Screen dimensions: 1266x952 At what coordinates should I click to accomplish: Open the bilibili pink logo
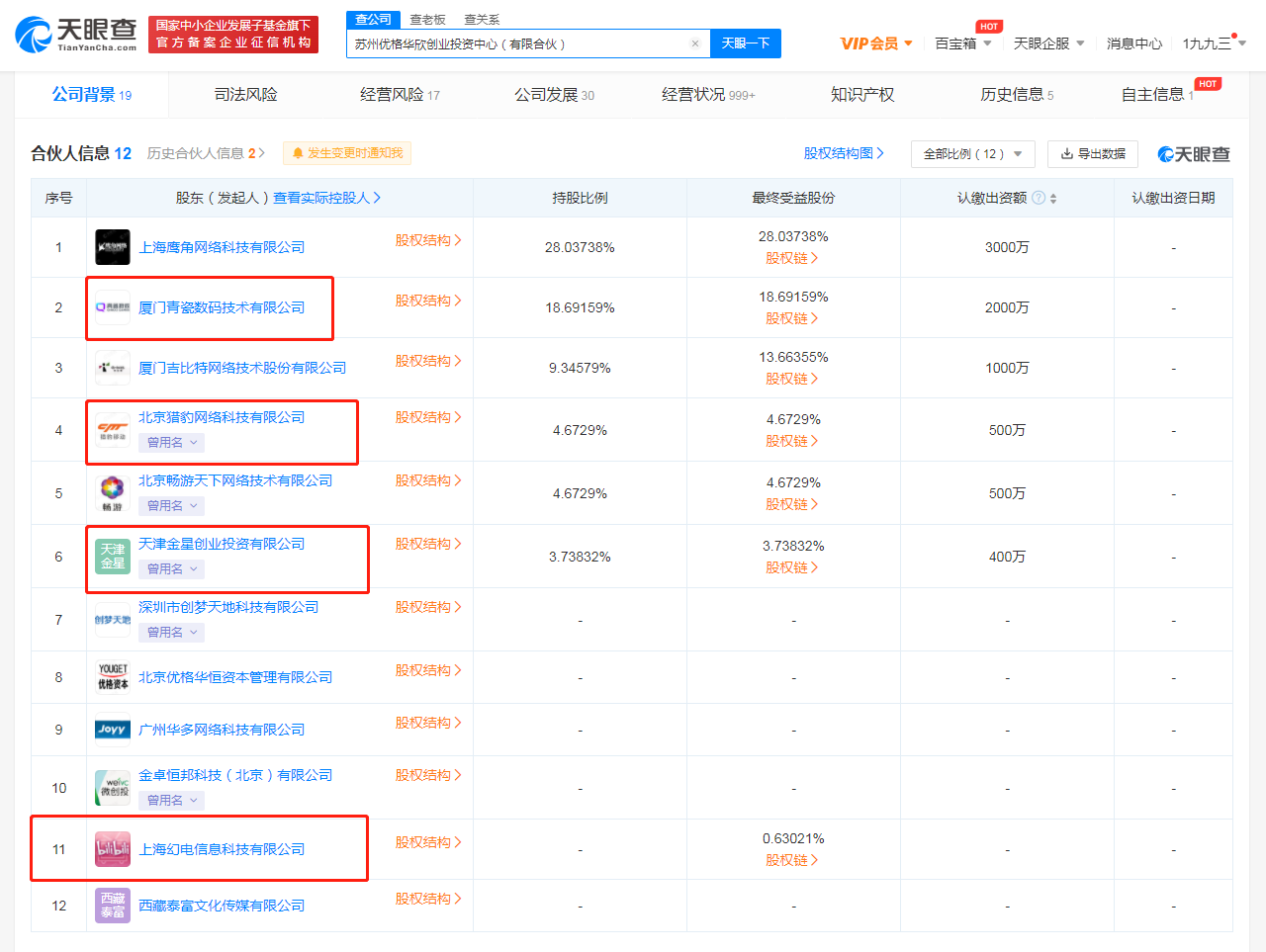coord(113,849)
